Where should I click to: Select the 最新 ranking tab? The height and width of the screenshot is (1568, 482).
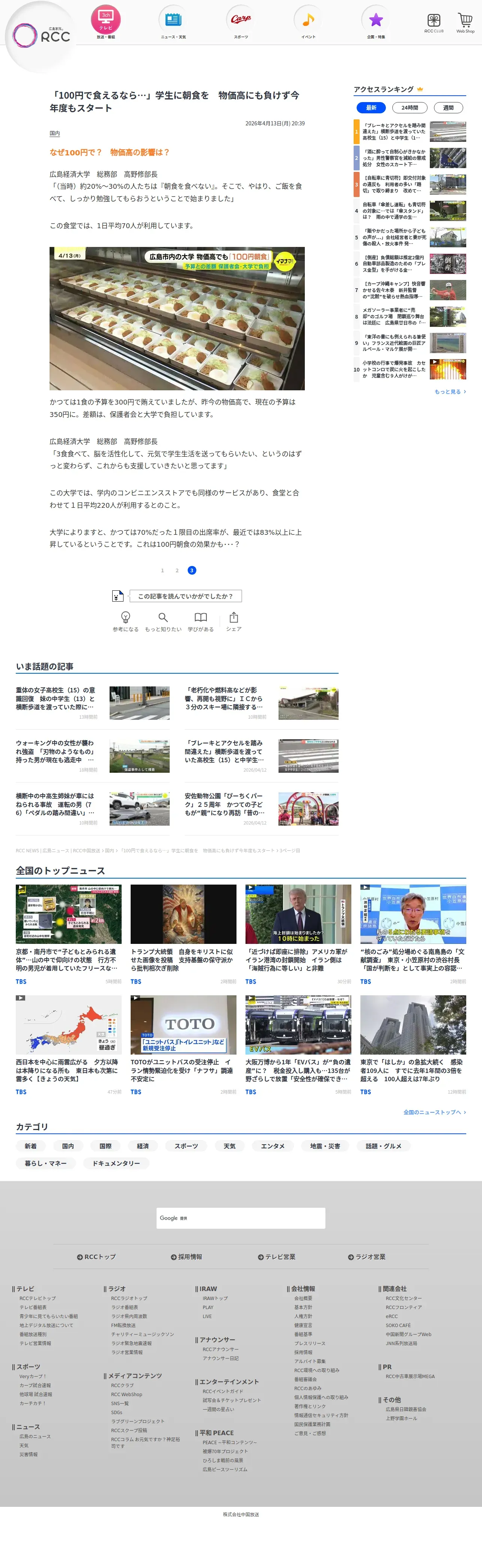(371, 108)
